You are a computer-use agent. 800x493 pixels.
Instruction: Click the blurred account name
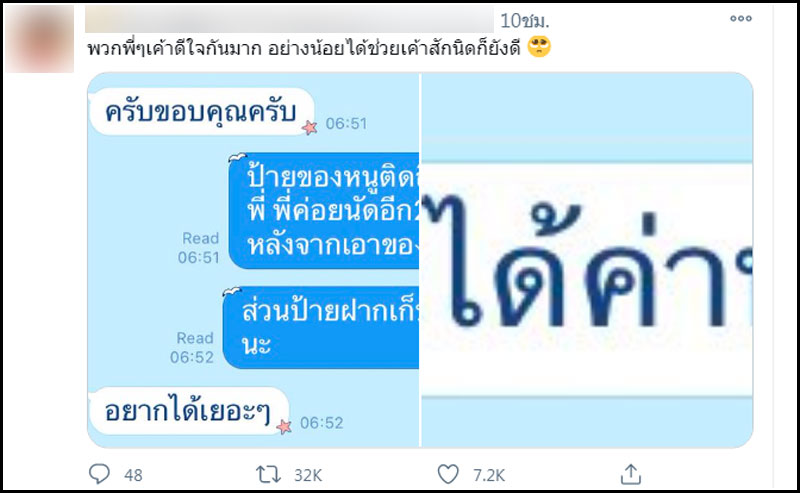[289, 19]
